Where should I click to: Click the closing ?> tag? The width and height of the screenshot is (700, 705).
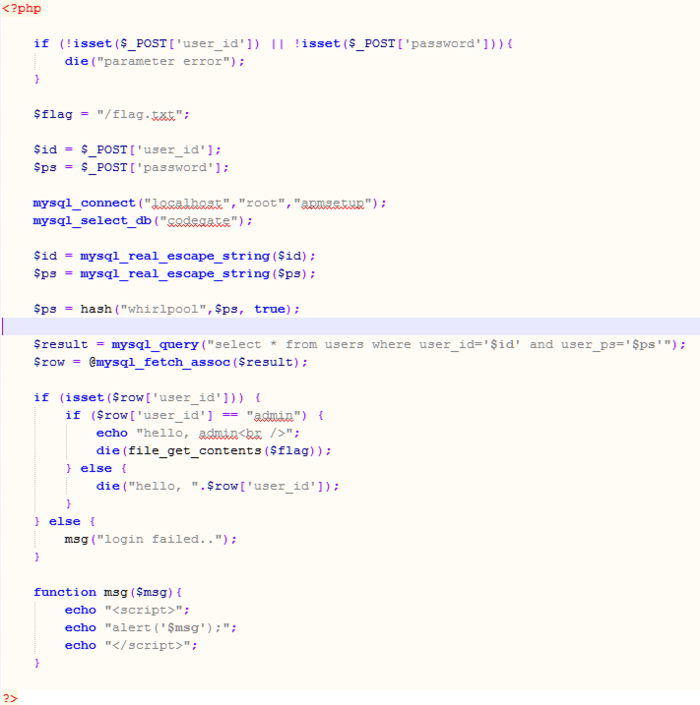(x=10, y=698)
